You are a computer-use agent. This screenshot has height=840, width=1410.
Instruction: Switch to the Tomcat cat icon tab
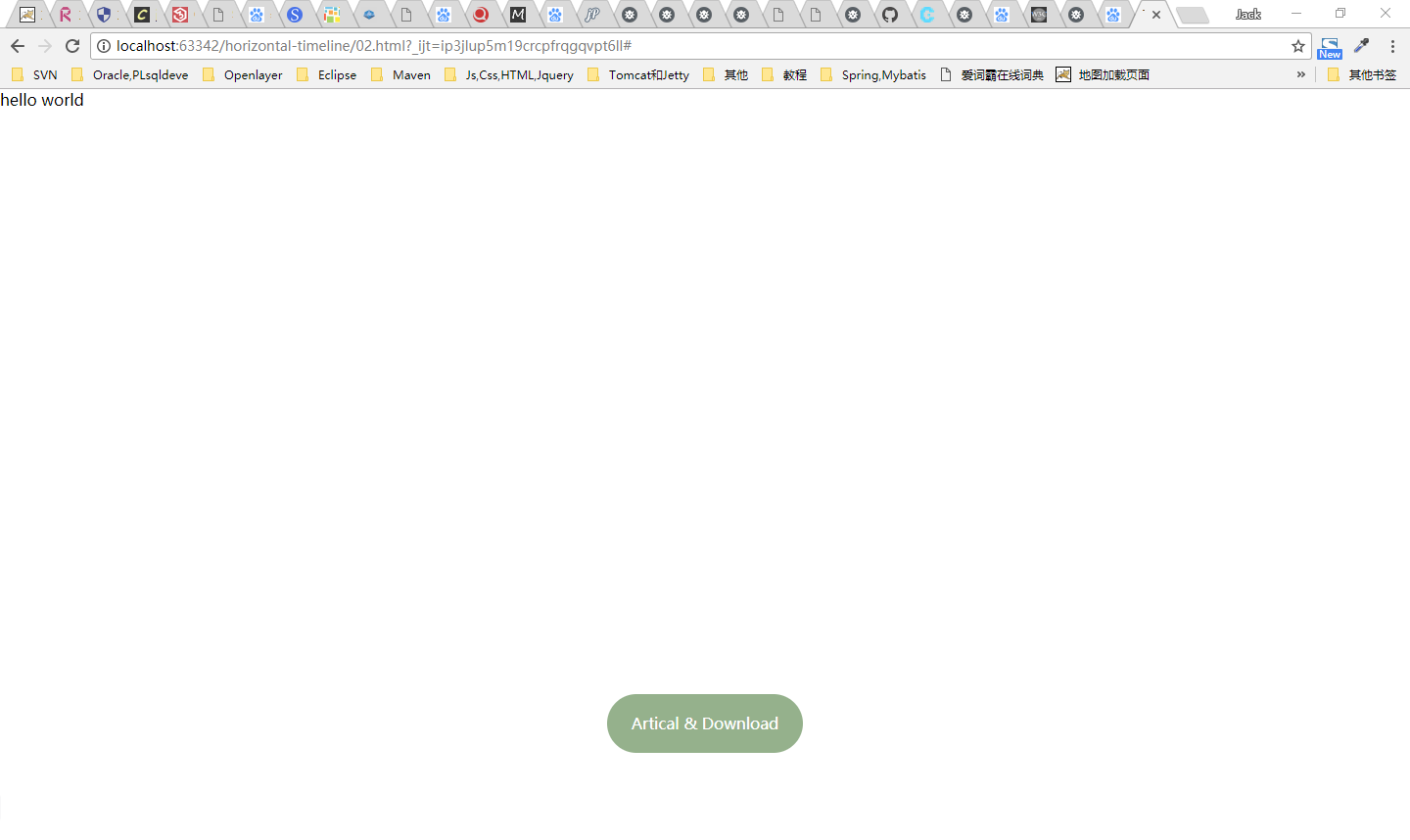[x=27, y=15]
